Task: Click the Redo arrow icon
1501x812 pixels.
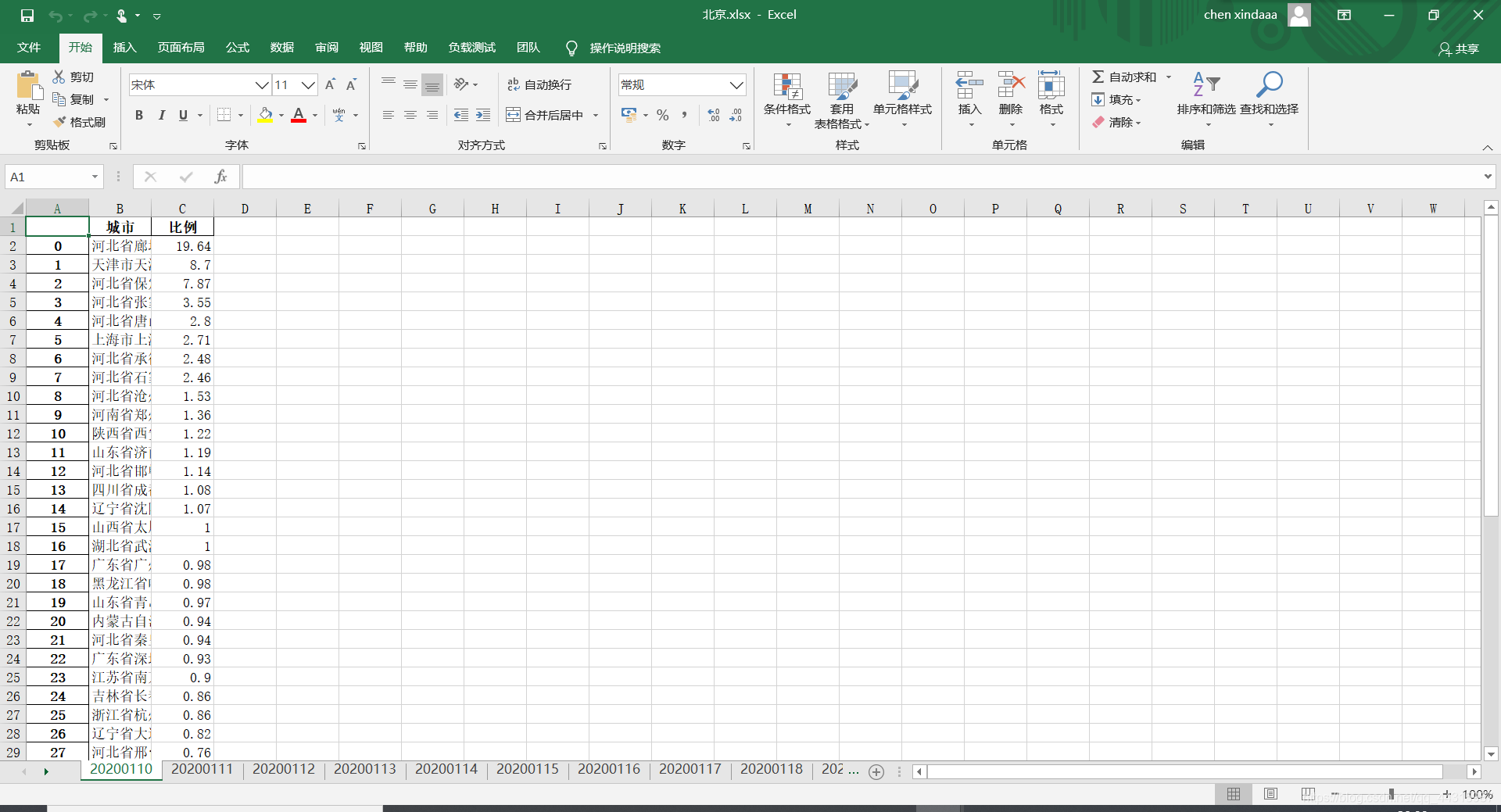Action: pos(90,16)
